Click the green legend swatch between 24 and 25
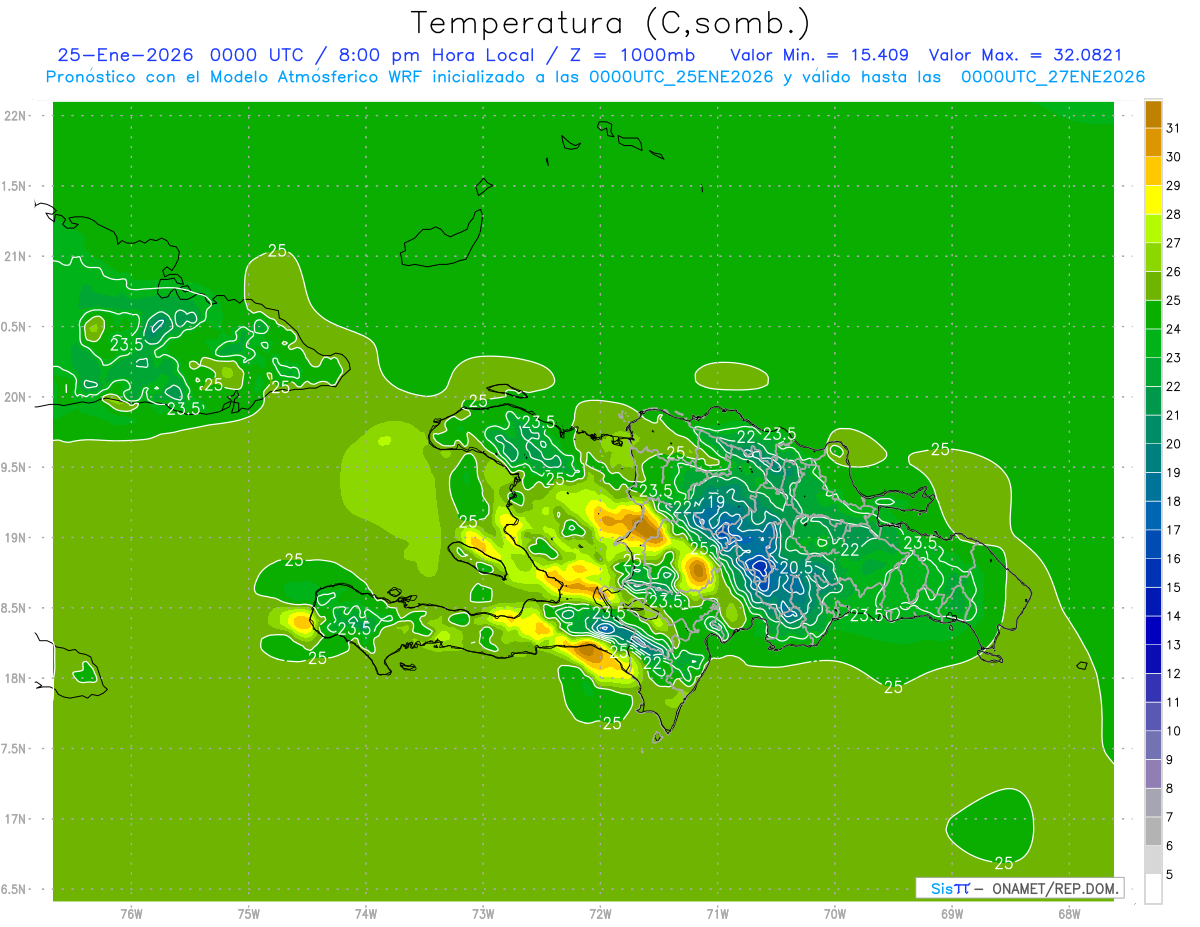Viewport: 1200px width, 927px height. click(1153, 314)
